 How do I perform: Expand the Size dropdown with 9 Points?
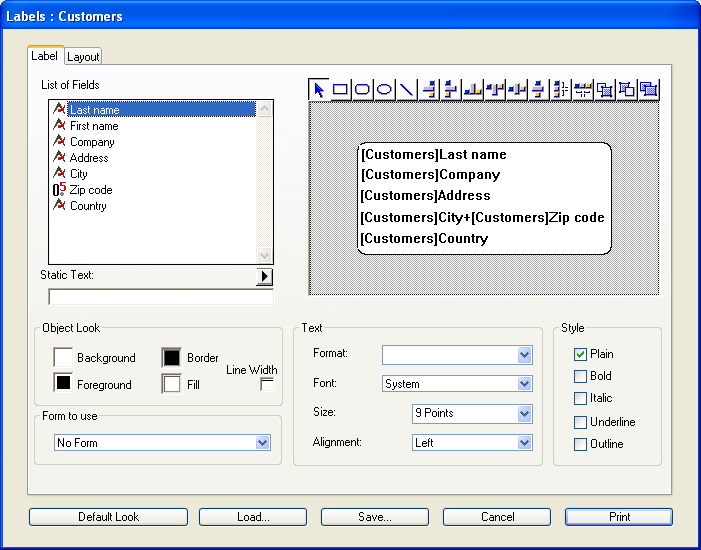(x=472, y=414)
